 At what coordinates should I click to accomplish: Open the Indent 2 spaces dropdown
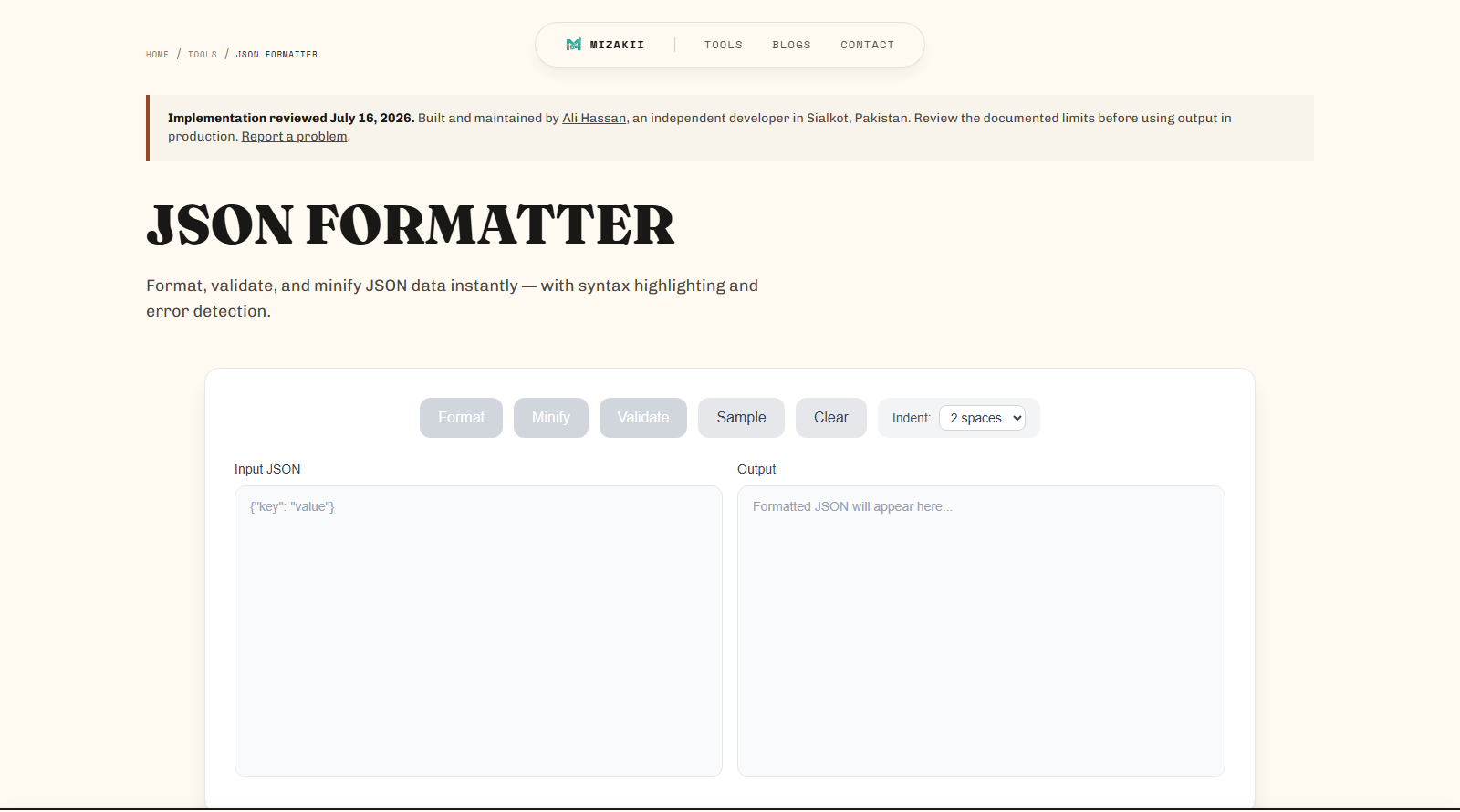(982, 418)
